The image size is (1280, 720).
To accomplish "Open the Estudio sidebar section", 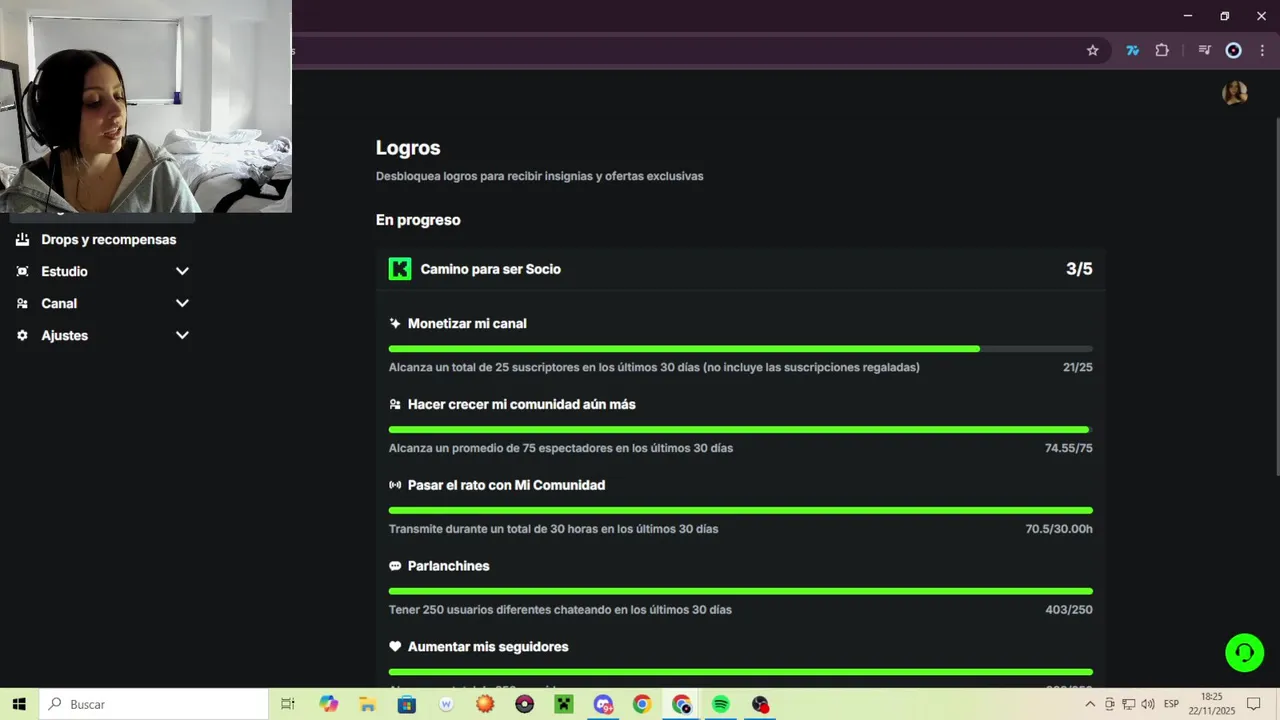I will 64,272.
